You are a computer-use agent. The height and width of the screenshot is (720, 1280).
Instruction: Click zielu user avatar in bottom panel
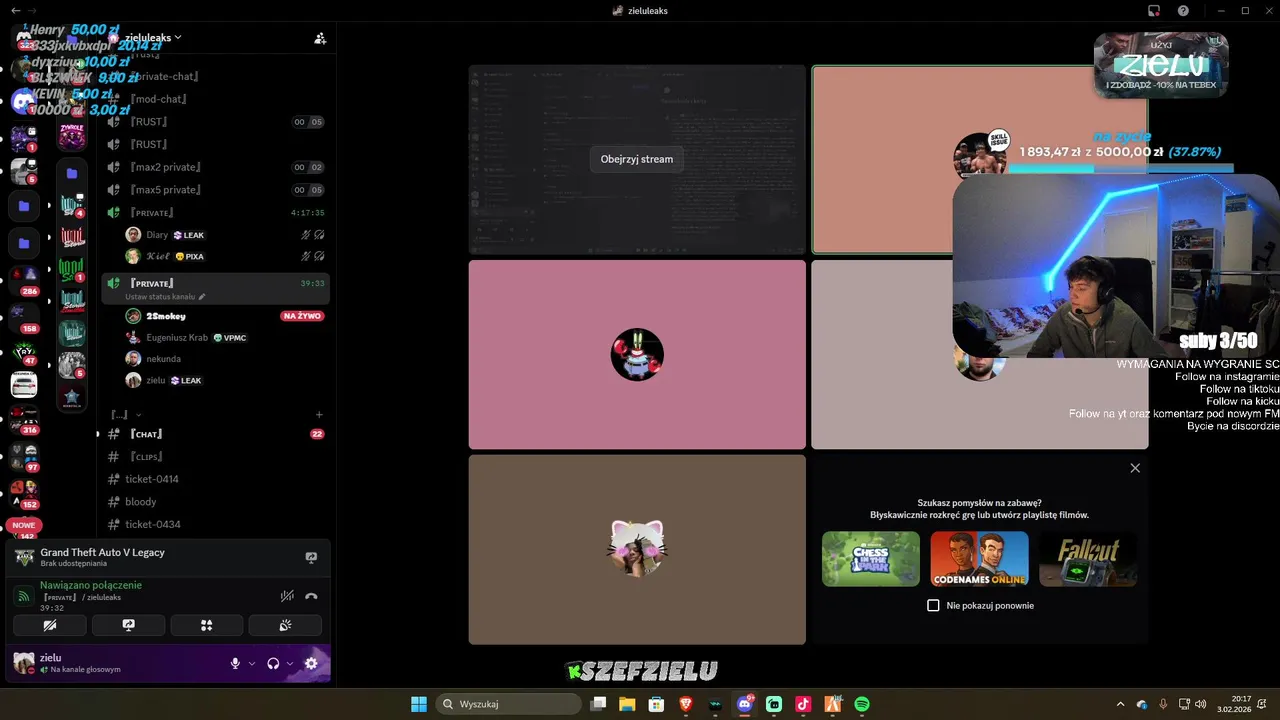(24, 663)
